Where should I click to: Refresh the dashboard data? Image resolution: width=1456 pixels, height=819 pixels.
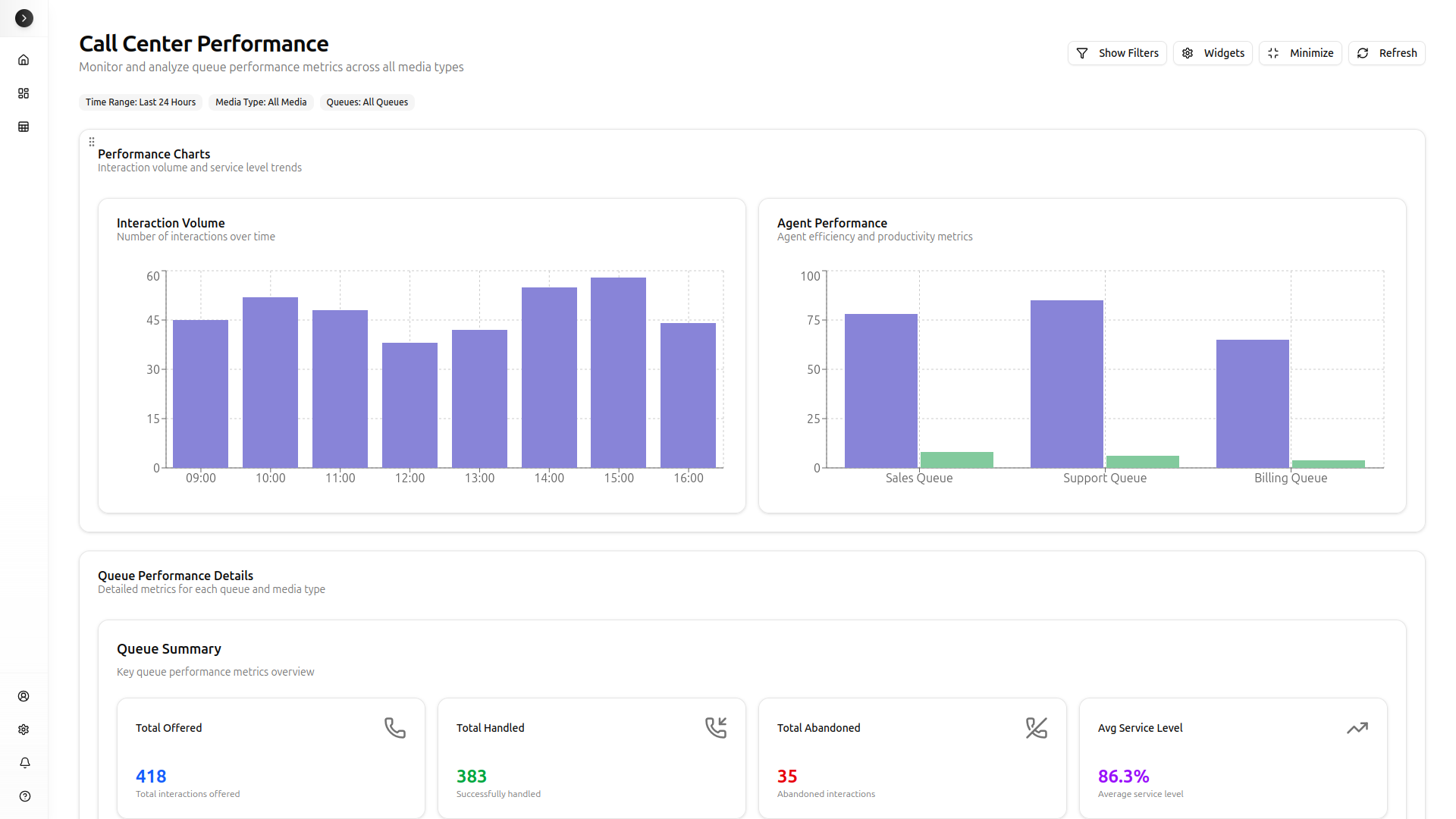[1386, 53]
